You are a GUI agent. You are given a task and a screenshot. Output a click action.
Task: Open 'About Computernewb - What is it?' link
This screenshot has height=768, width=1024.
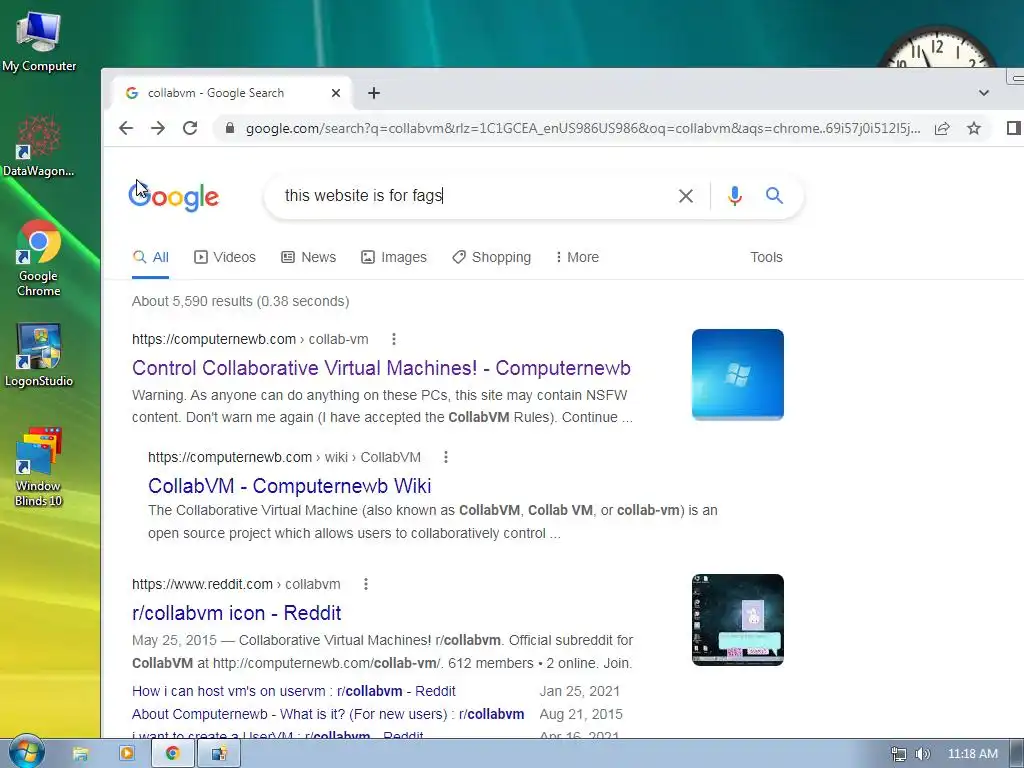(328, 714)
